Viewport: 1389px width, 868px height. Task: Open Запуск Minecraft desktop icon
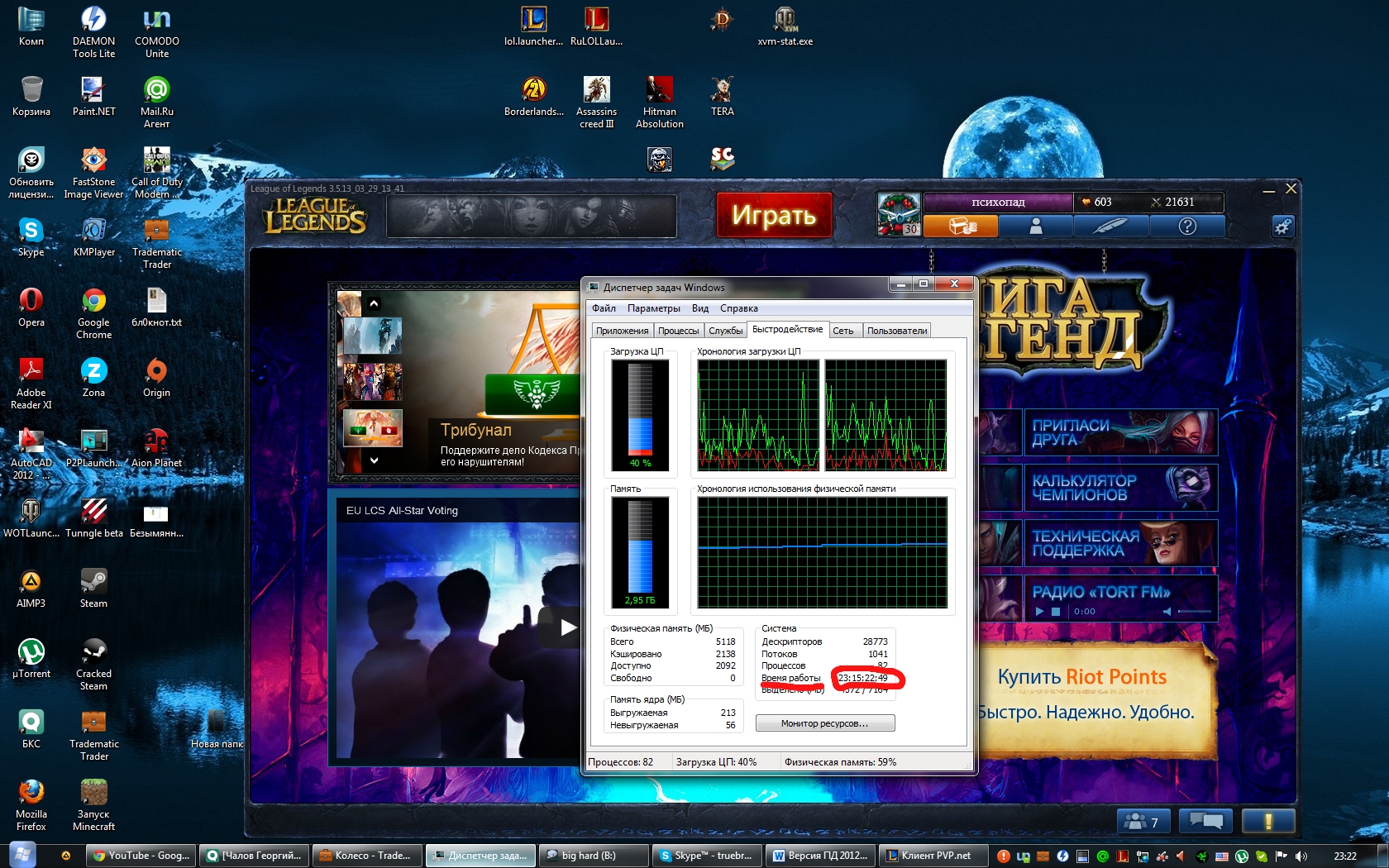[x=93, y=805]
